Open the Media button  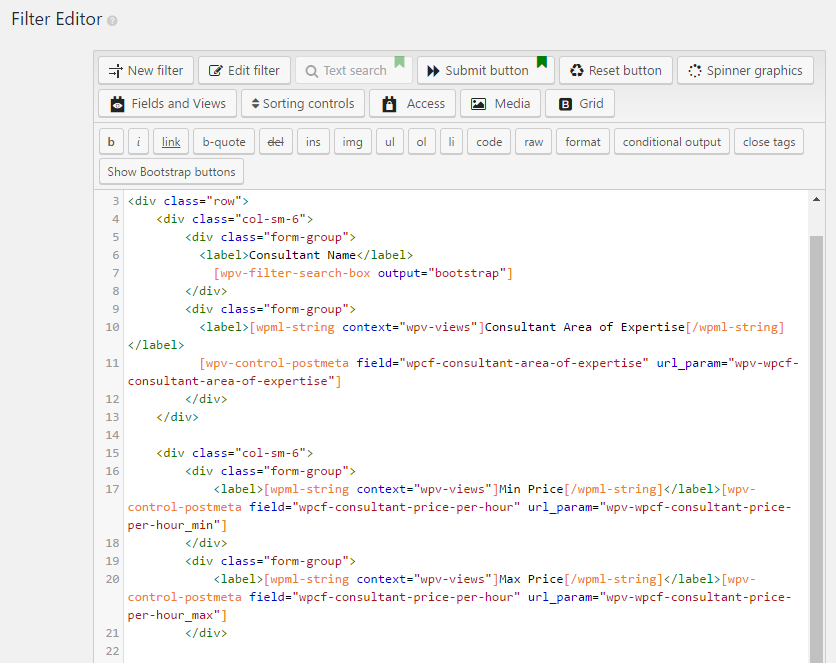coord(501,103)
